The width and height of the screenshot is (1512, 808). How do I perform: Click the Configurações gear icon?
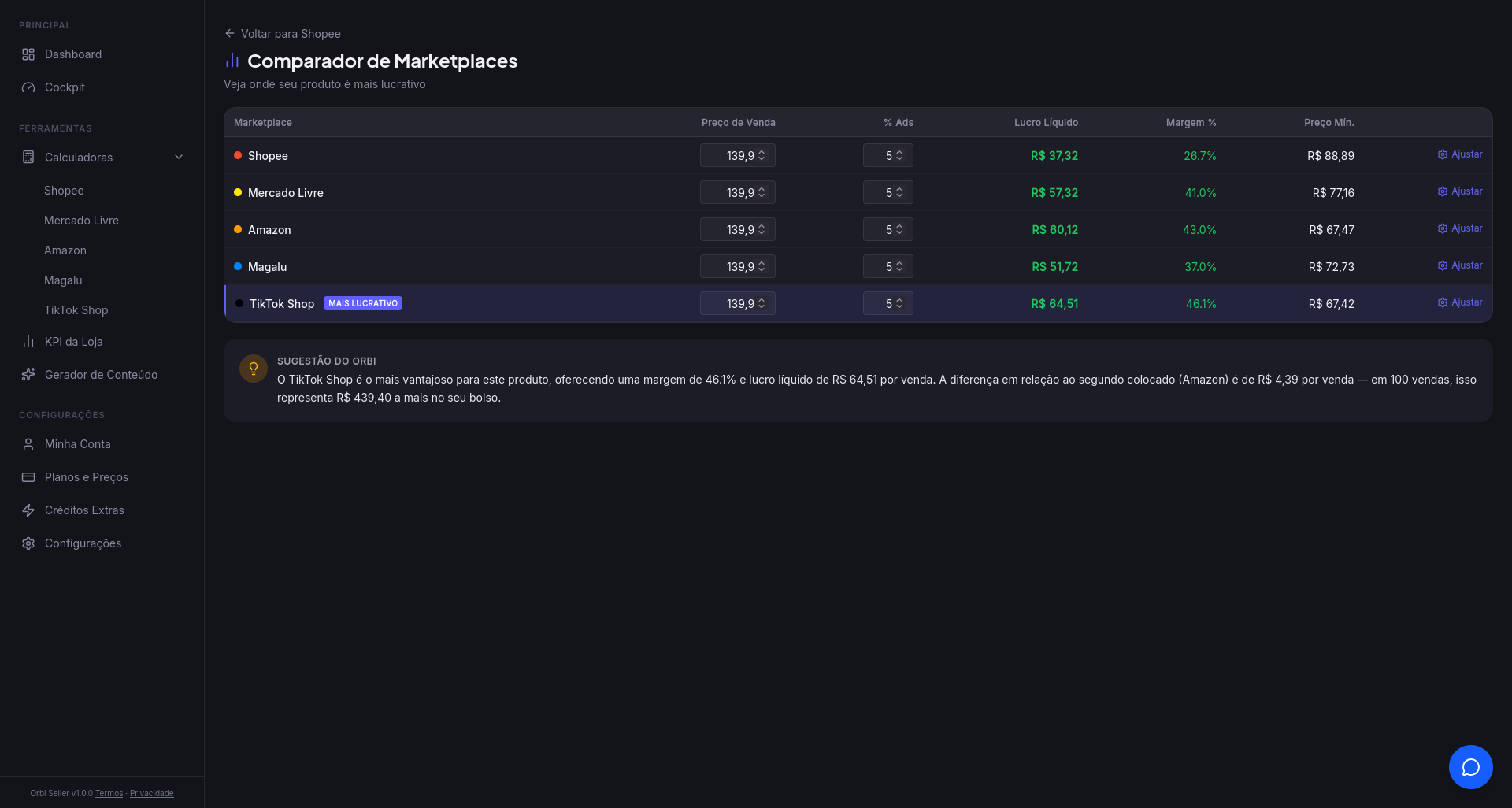28,543
